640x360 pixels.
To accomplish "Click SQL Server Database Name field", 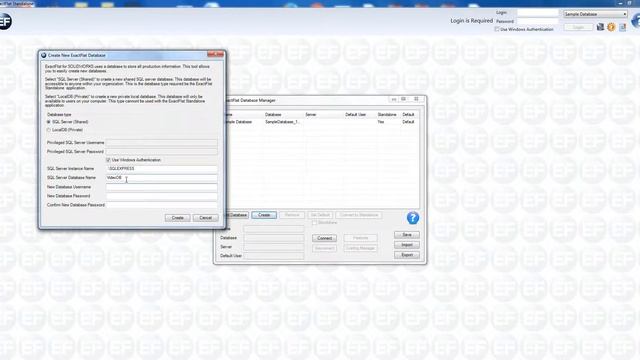I will pyautogui.click(x=162, y=178).
